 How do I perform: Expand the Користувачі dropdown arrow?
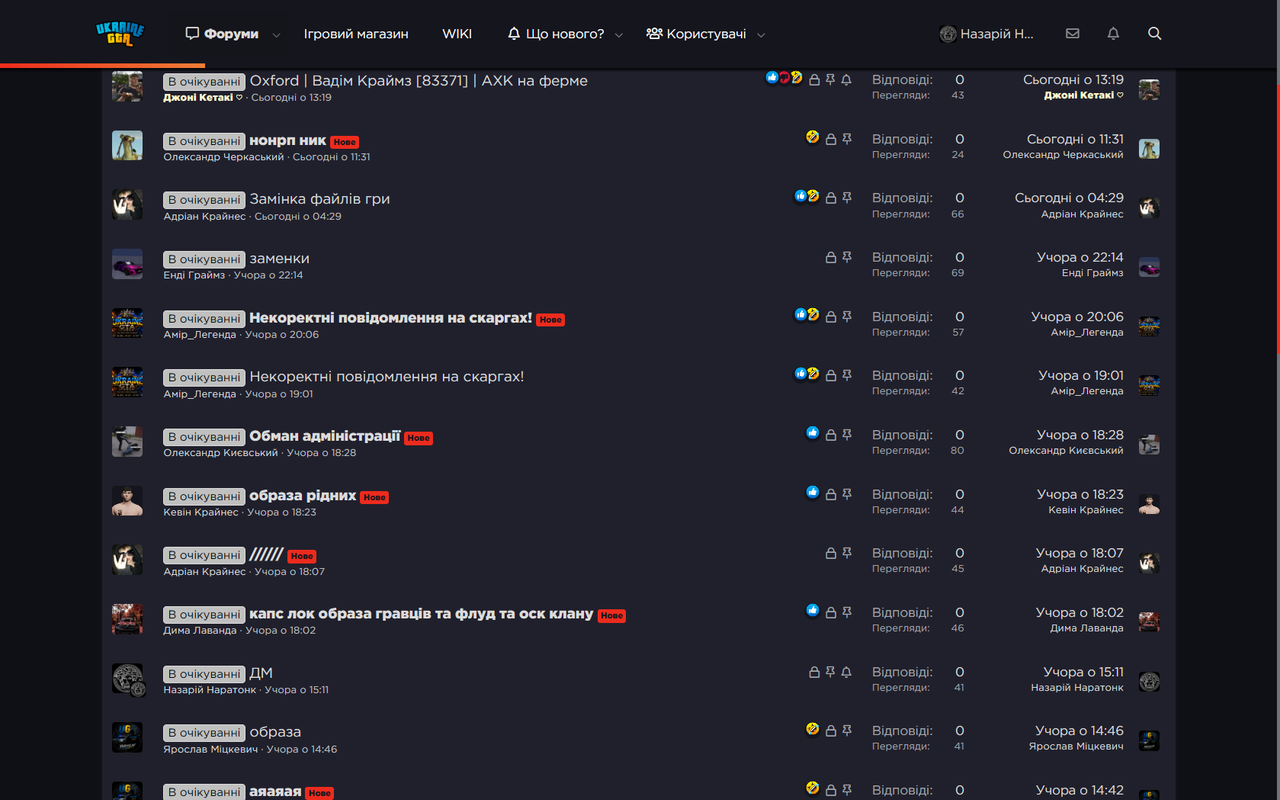[x=761, y=35]
